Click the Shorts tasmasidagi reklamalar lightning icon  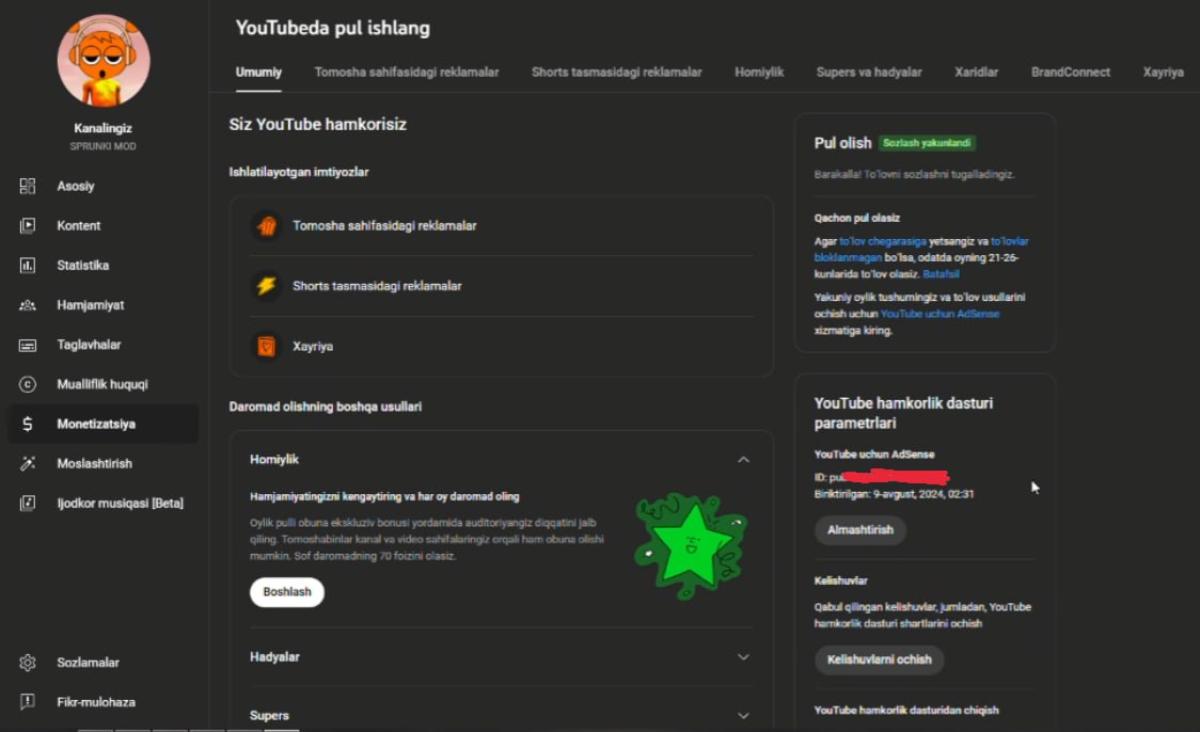click(x=266, y=286)
